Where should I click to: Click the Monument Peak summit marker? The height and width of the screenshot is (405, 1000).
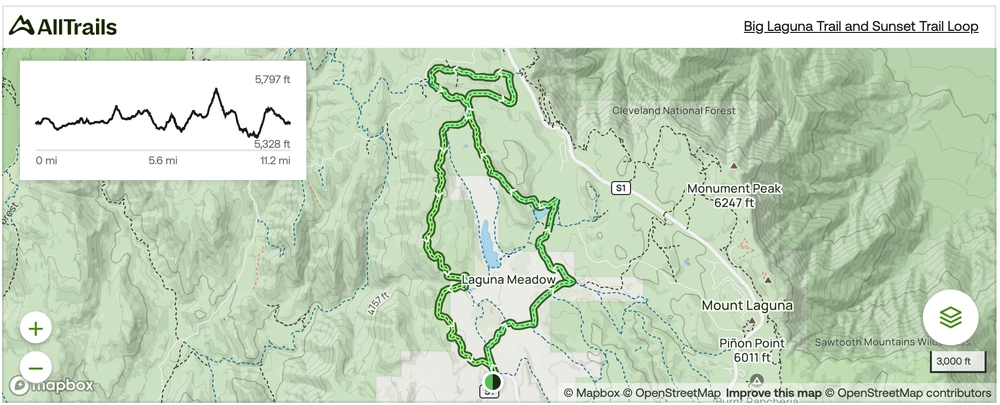point(733,166)
